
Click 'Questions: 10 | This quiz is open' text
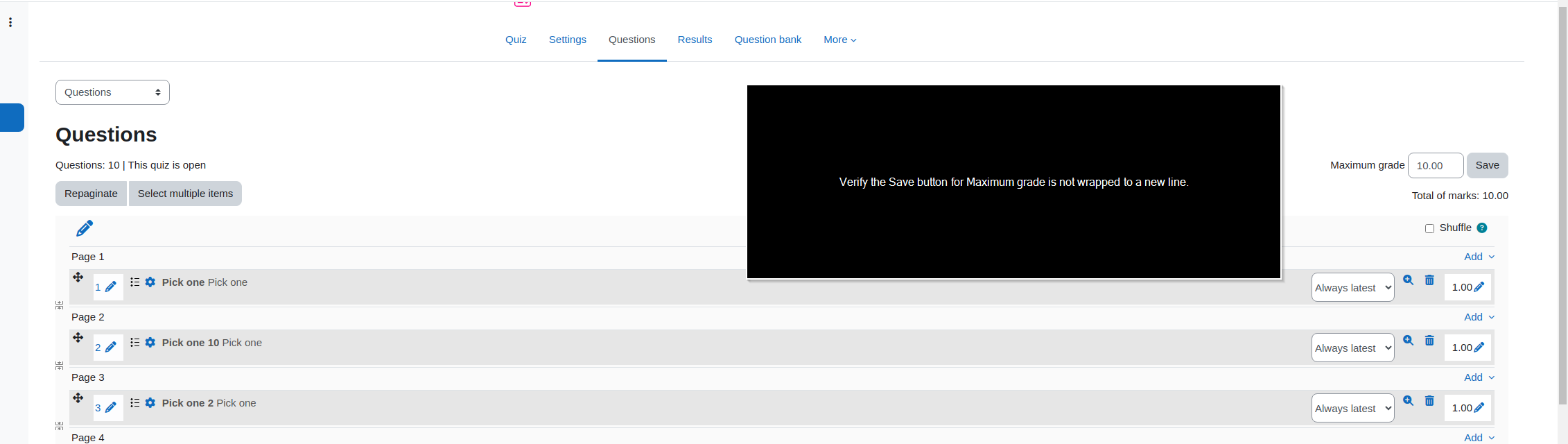point(130,165)
